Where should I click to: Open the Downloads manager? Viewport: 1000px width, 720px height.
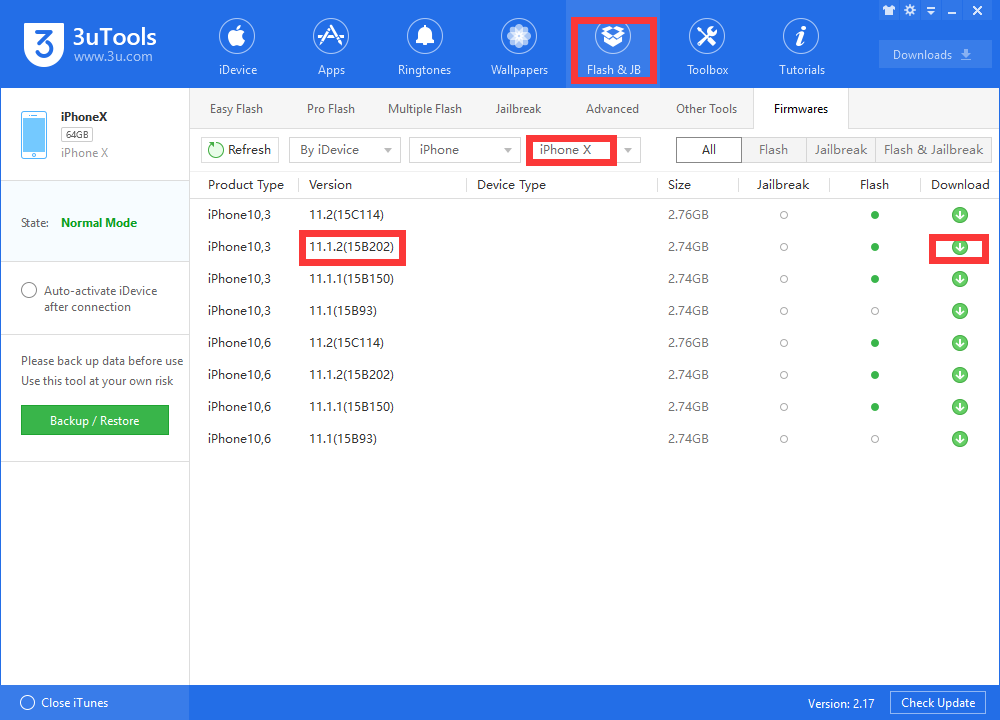(x=934, y=55)
